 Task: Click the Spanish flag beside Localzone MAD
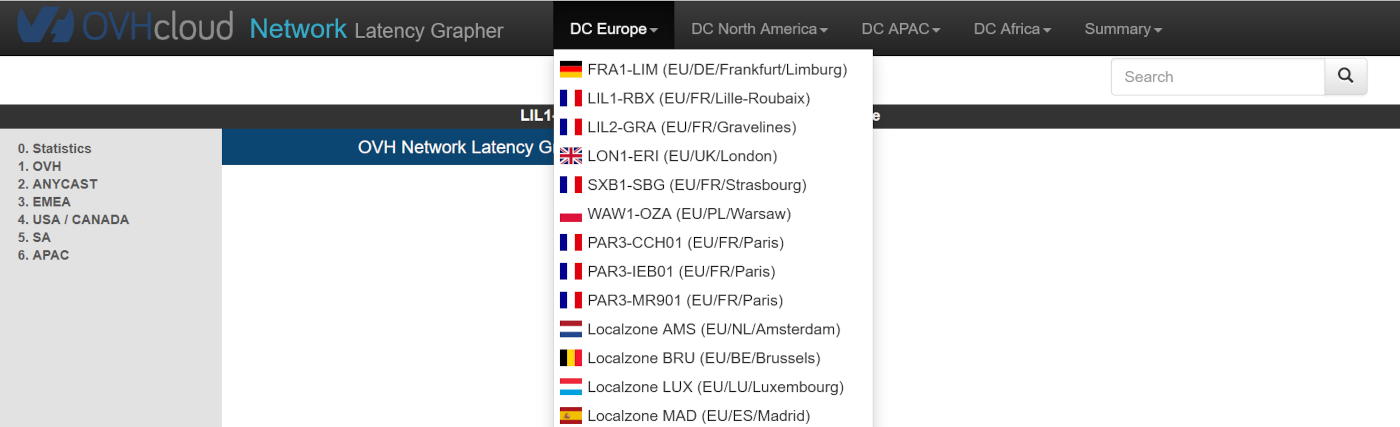pos(571,416)
